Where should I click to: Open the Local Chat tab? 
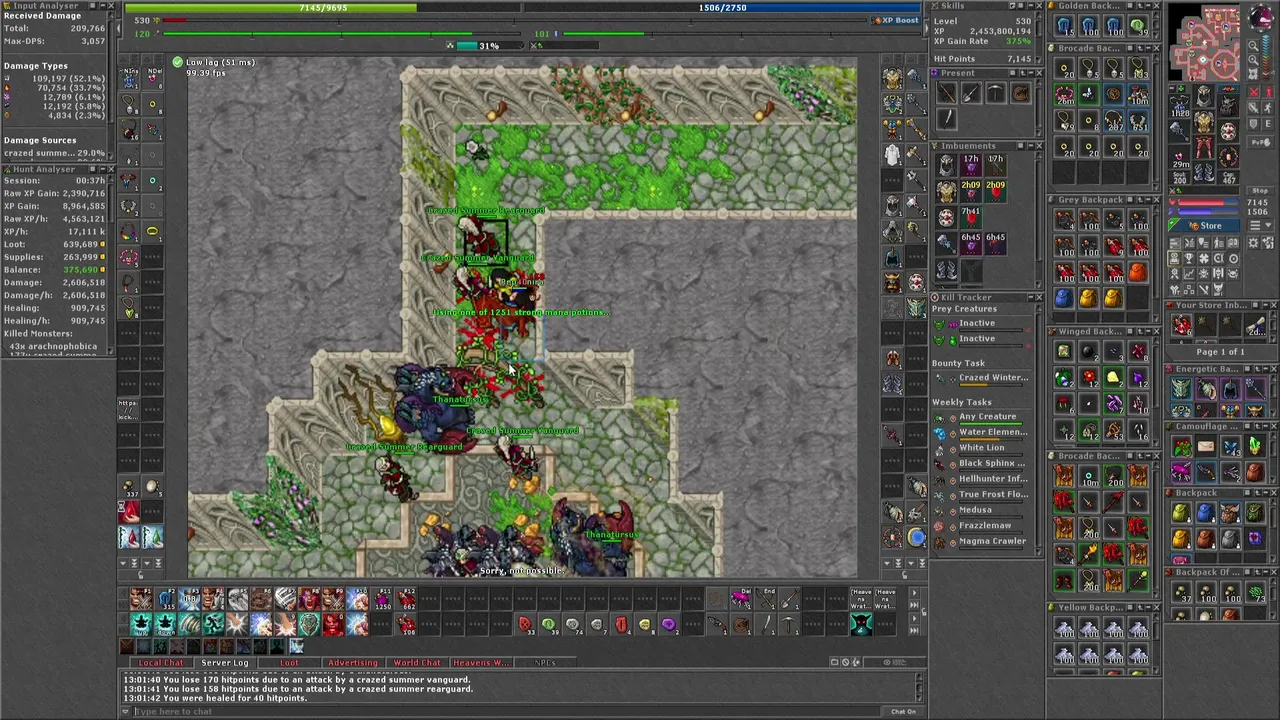[160, 662]
